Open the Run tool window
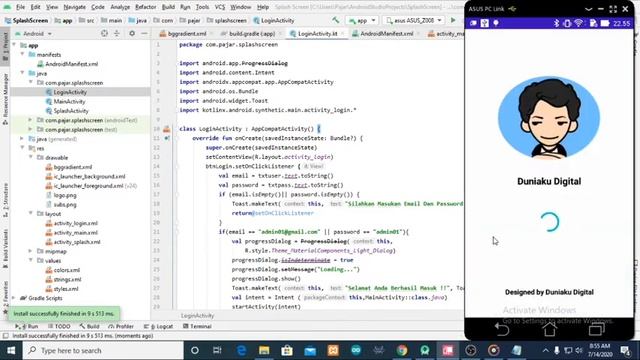Screen dimensions: 640x360 pyautogui.click(x=27, y=326)
